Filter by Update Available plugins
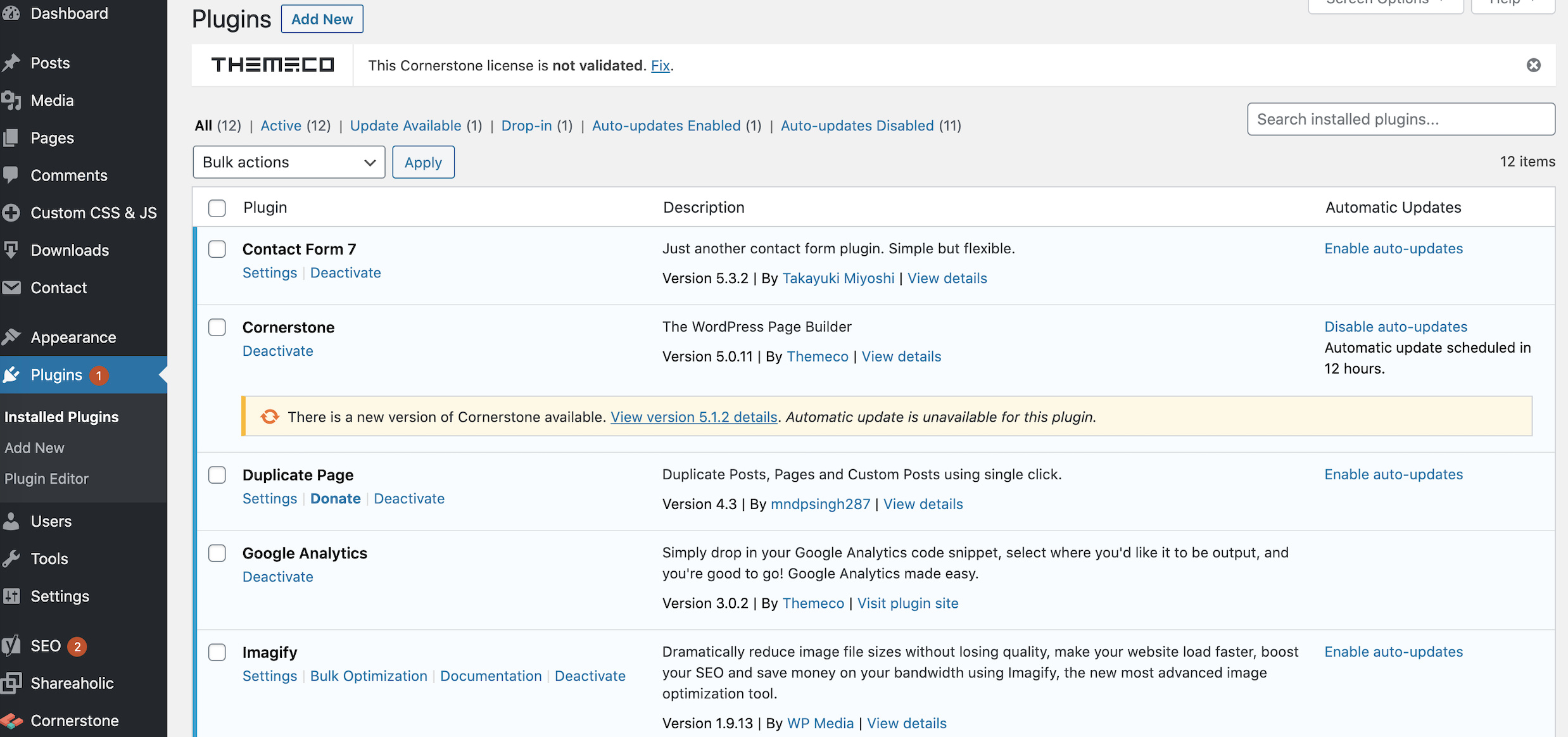This screenshot has width=1568, height=737. pos(406,125)
